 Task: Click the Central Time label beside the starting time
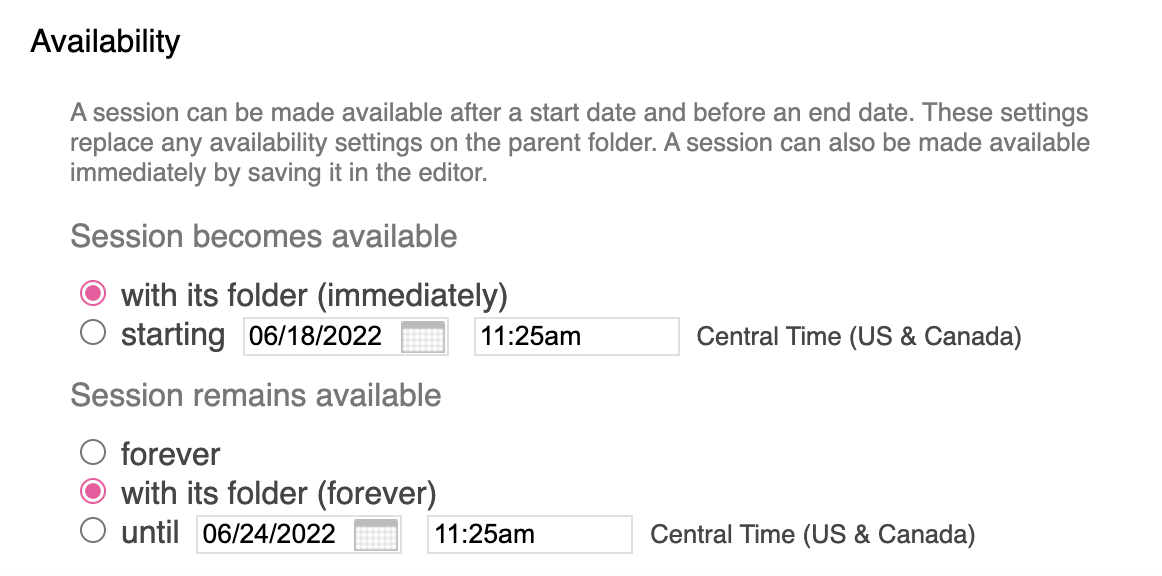pos(858,337)
